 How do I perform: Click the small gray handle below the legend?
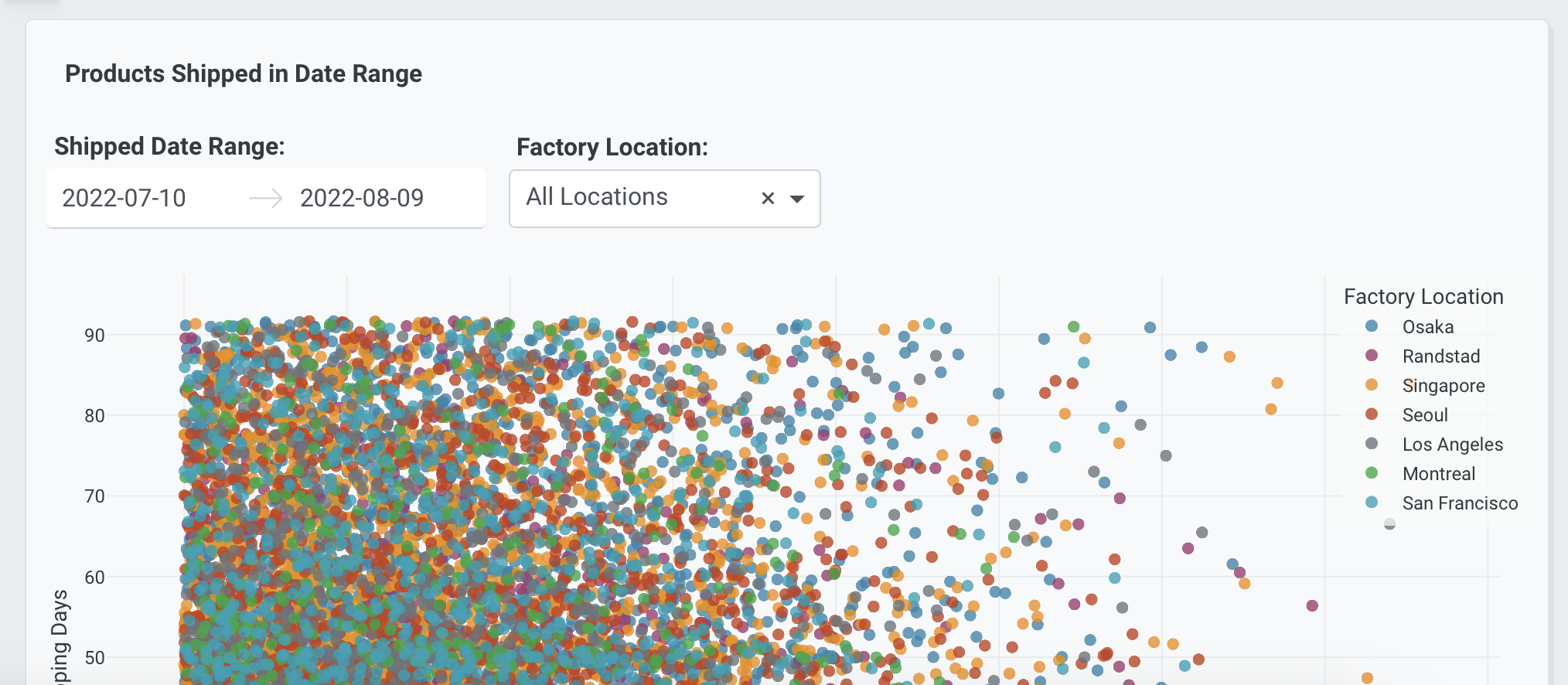(1389, 524)
